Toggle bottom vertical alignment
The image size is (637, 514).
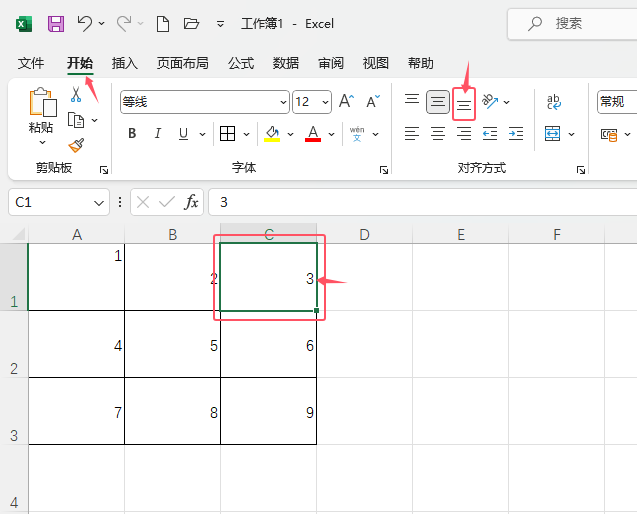[464, 105]
